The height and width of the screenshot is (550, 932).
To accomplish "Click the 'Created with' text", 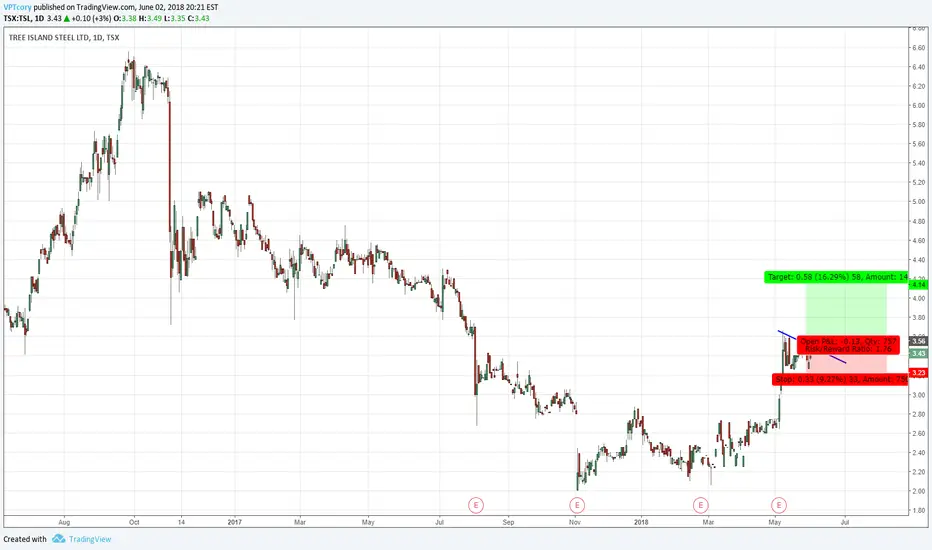I will click(25, 539).
